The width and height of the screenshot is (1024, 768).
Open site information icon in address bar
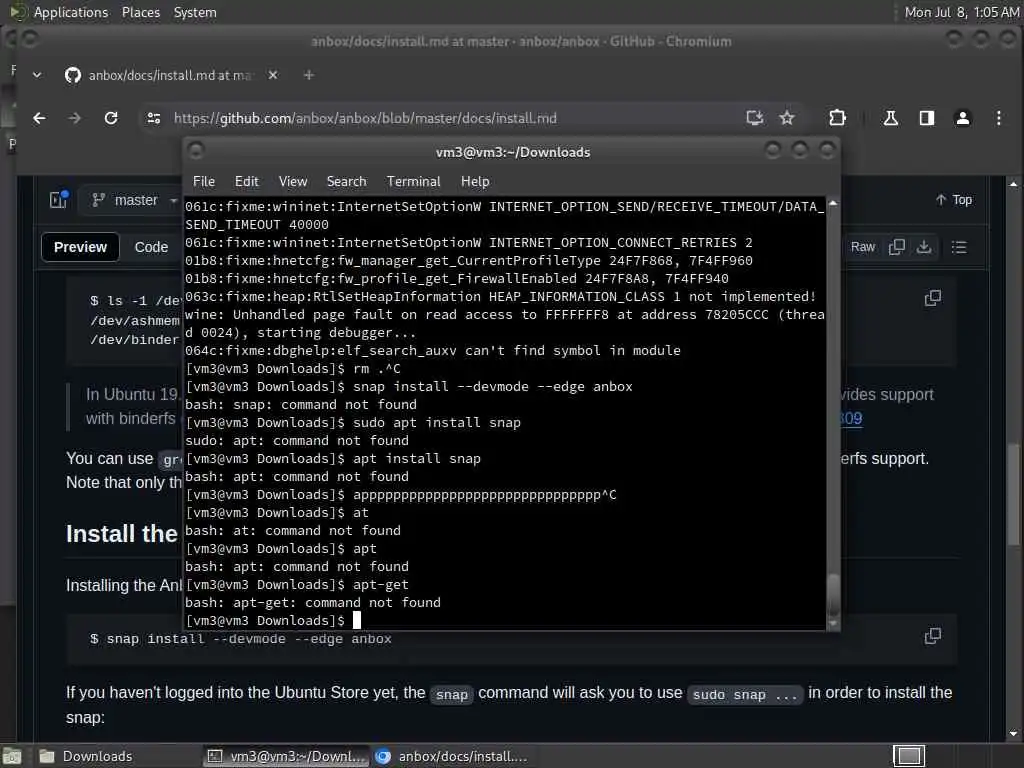[x=154, y=118]
